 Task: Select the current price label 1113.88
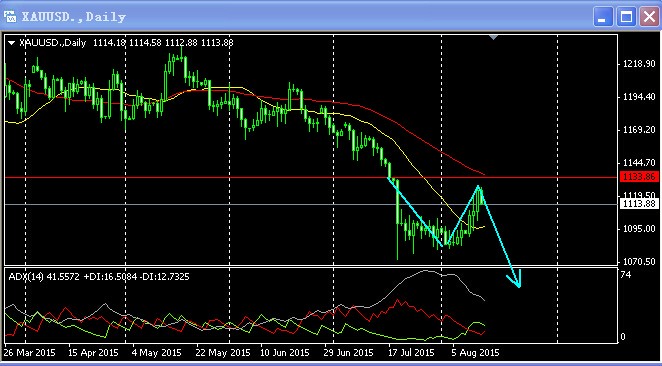(639, 204)
